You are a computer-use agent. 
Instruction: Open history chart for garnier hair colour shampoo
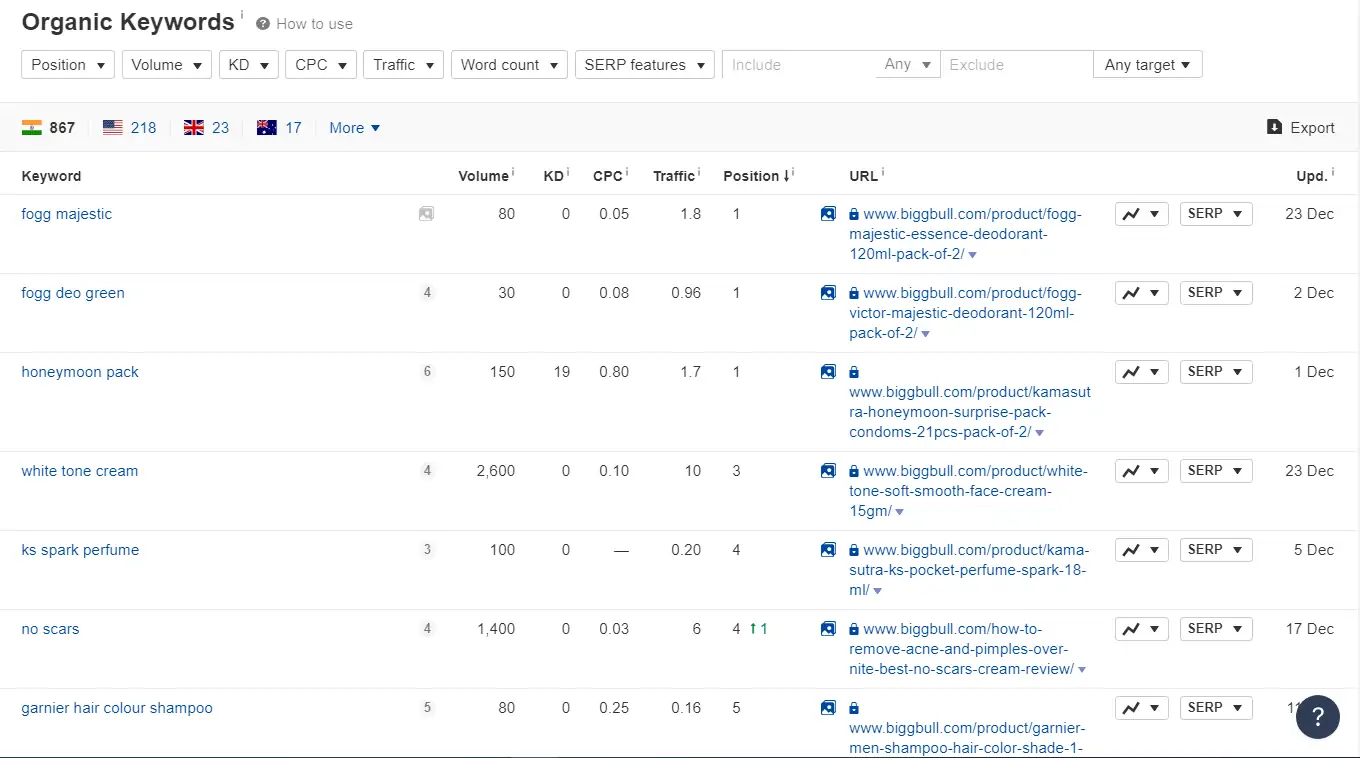point(1141,708)
